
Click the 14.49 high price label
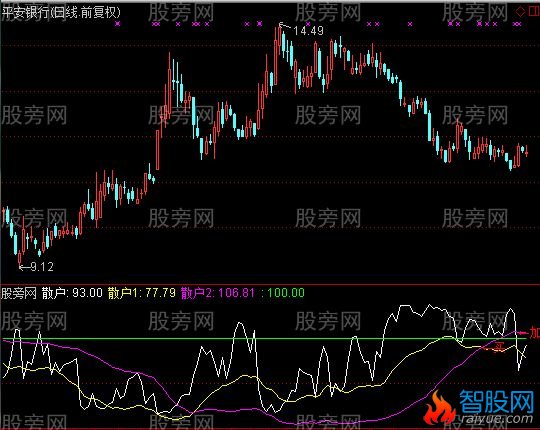point(309,31)
